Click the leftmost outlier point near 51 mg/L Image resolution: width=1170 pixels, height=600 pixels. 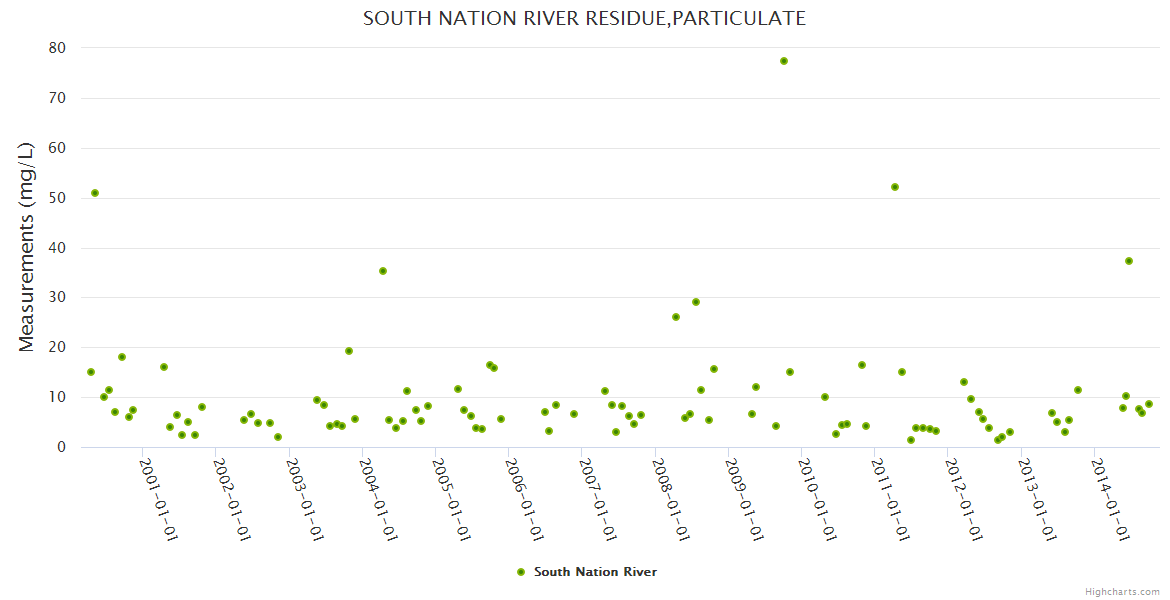pyautogui.click(x=95, y=193)
